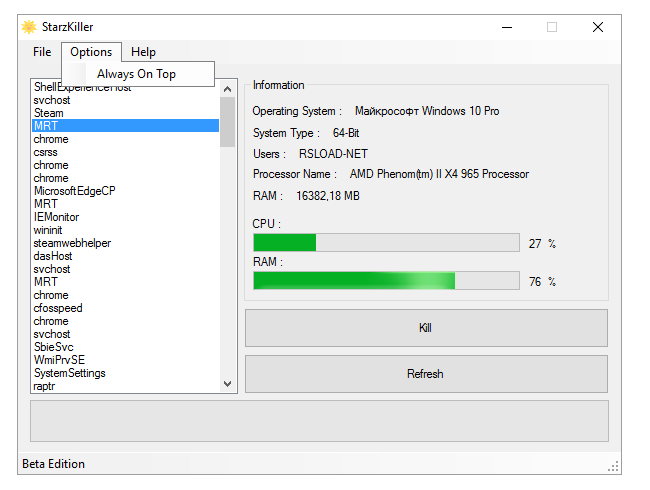Click the 27 % CPU reading
The image size is (650, 490).
click(x=542, y=243)
